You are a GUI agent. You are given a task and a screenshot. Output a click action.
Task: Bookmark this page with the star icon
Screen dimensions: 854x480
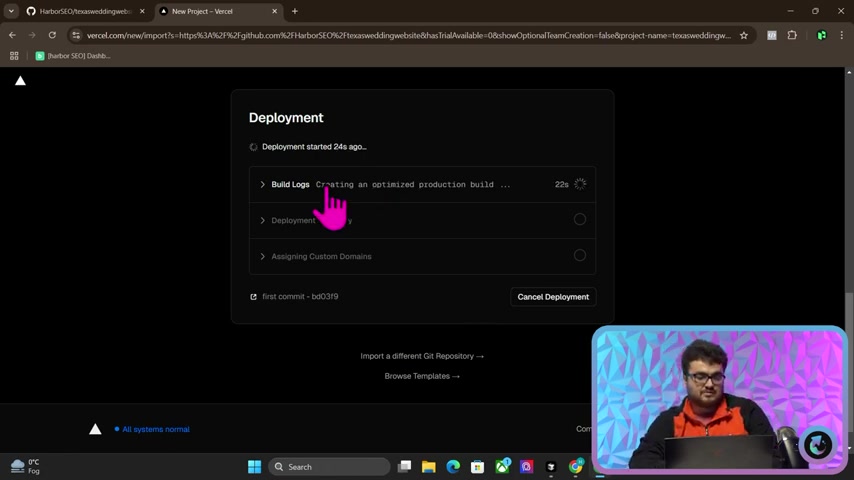pyautogui.click(x=743, y=35)
